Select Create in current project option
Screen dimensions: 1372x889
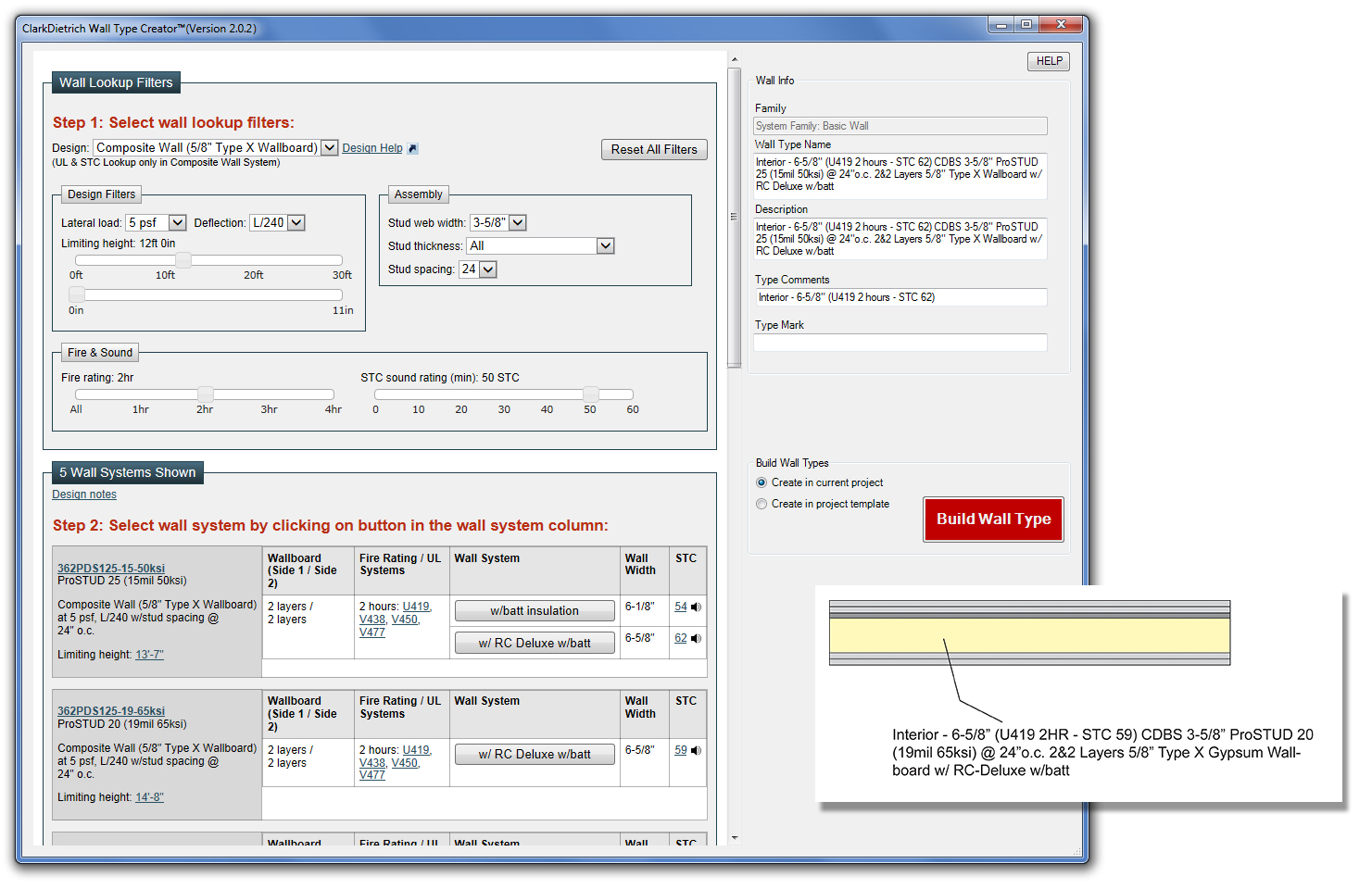tap(762, 482)
